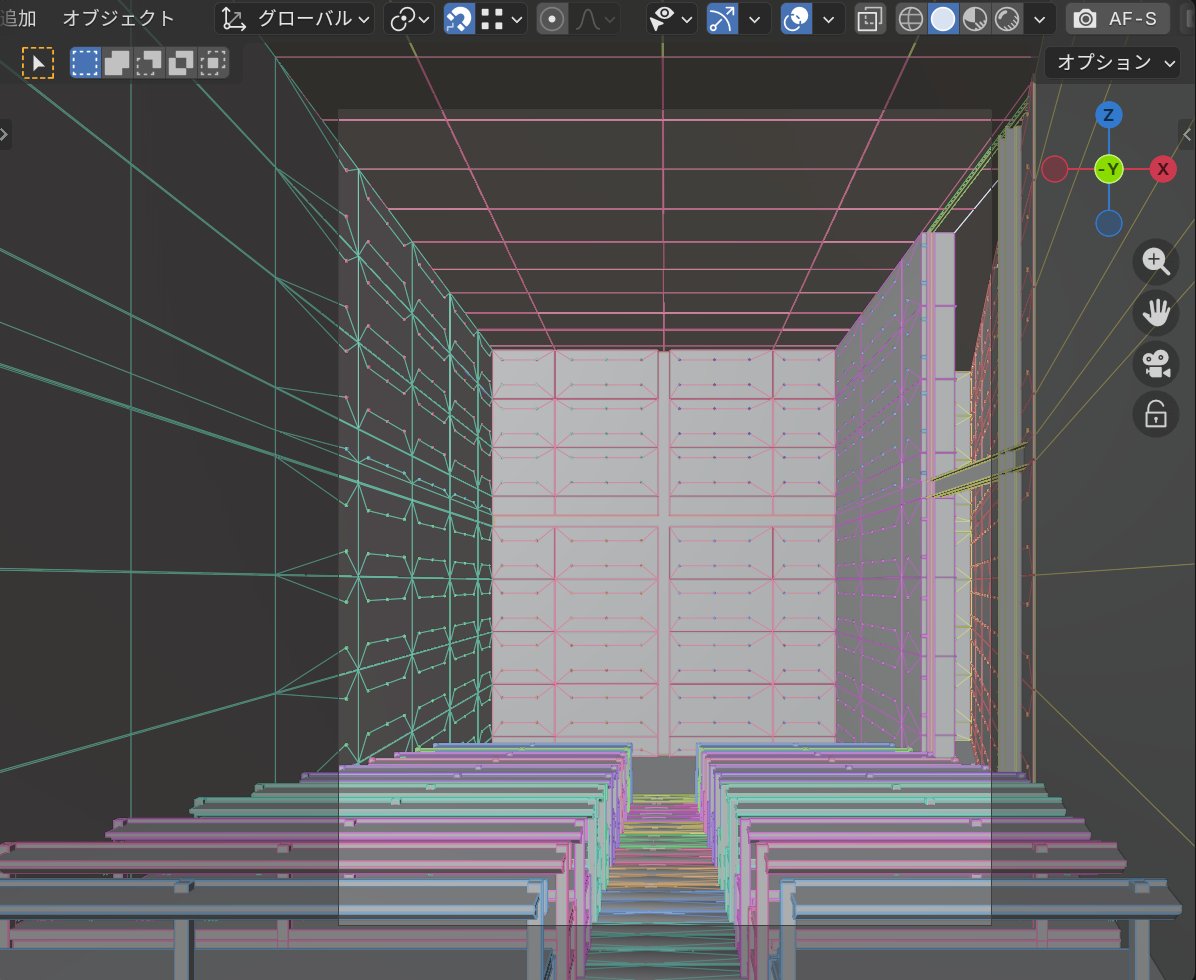Screen dimensions: 1196x980
Task: Click the negative X gizmo circle
Action: (x=1054, y=169)
